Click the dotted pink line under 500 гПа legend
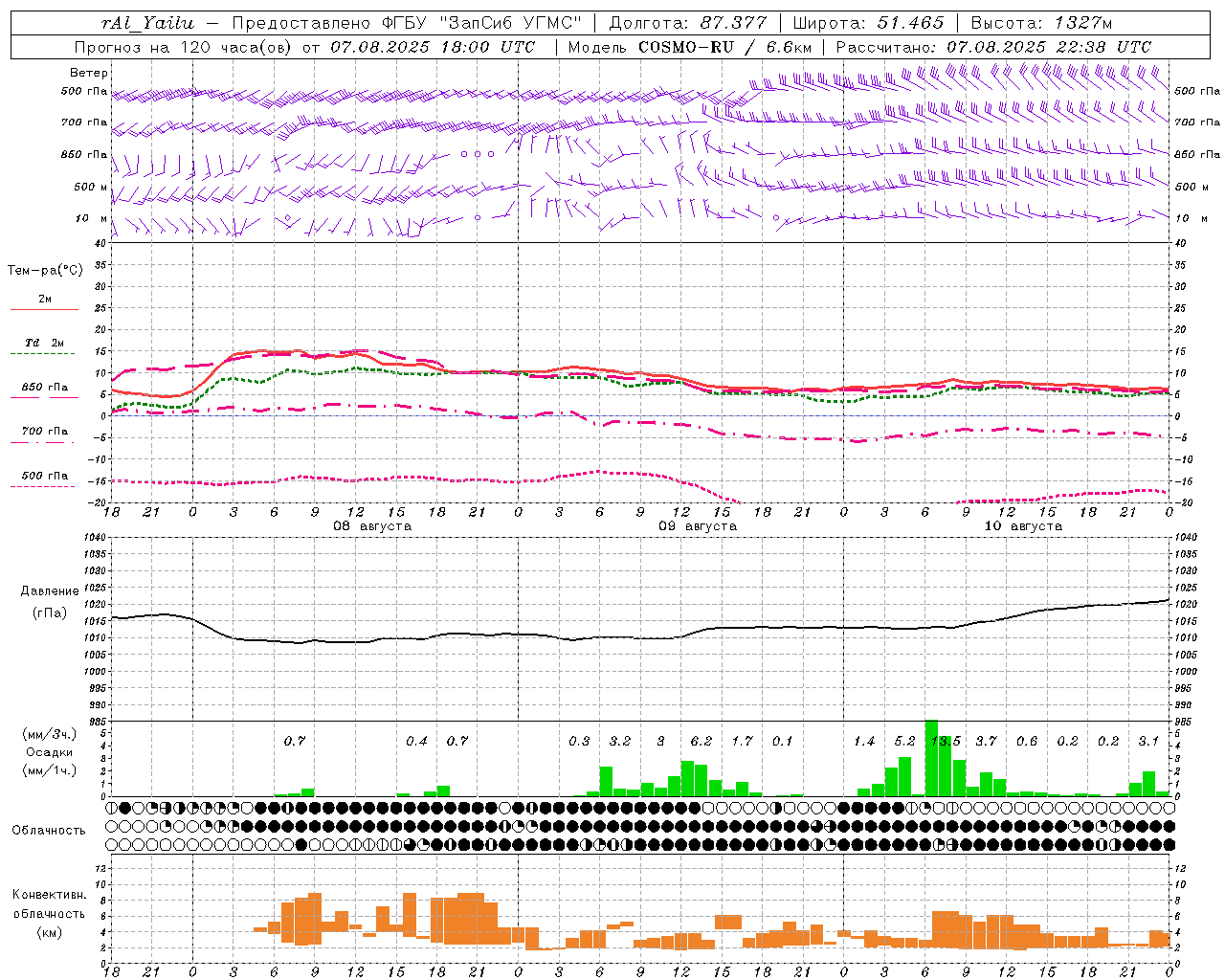The image size is (1225, 980). click(x=43, y=487)
